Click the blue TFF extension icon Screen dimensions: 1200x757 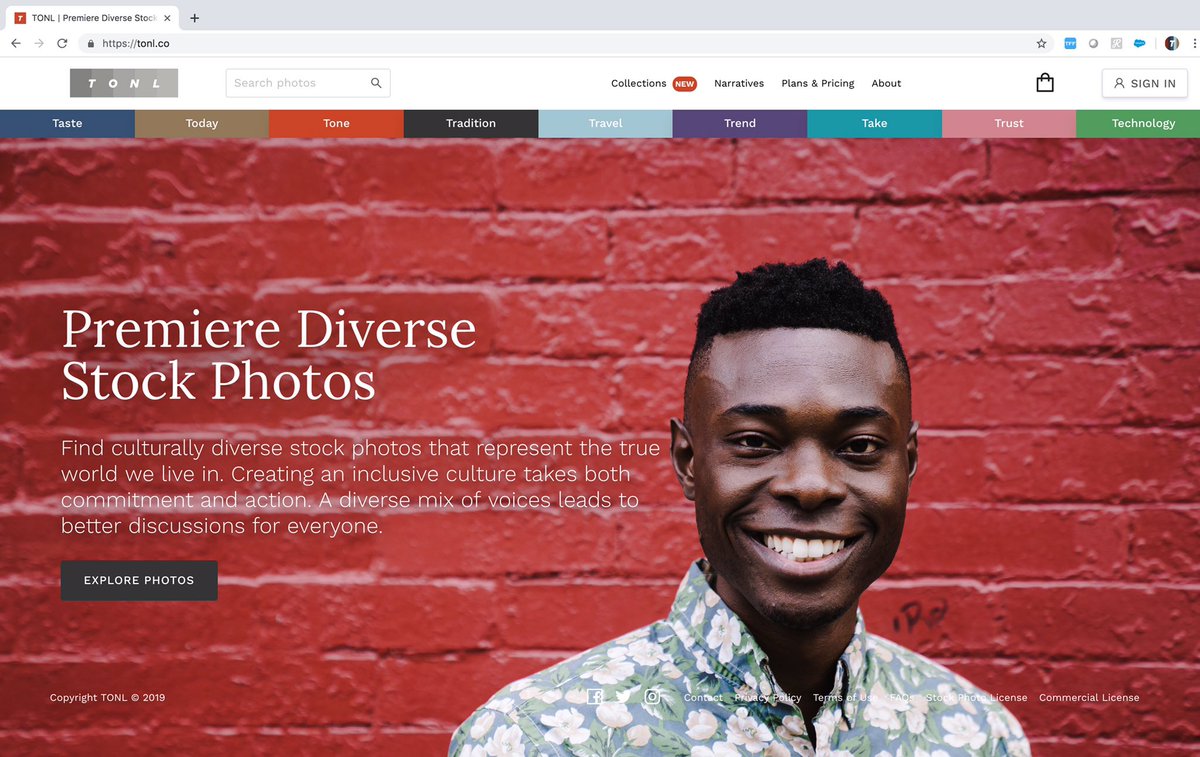(x=1070, y=43)
